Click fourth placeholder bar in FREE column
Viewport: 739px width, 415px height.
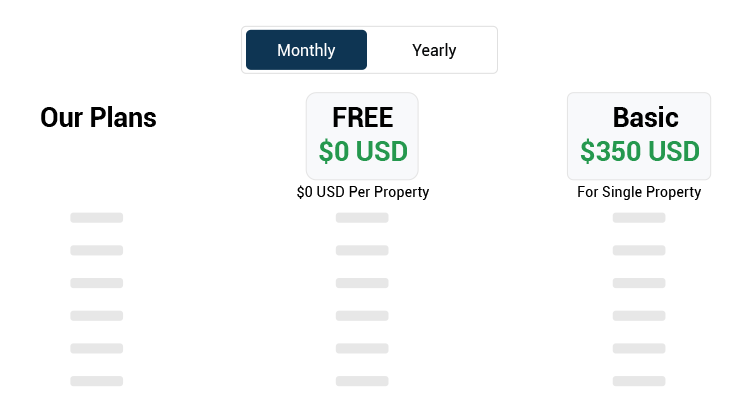pos(362,316)
